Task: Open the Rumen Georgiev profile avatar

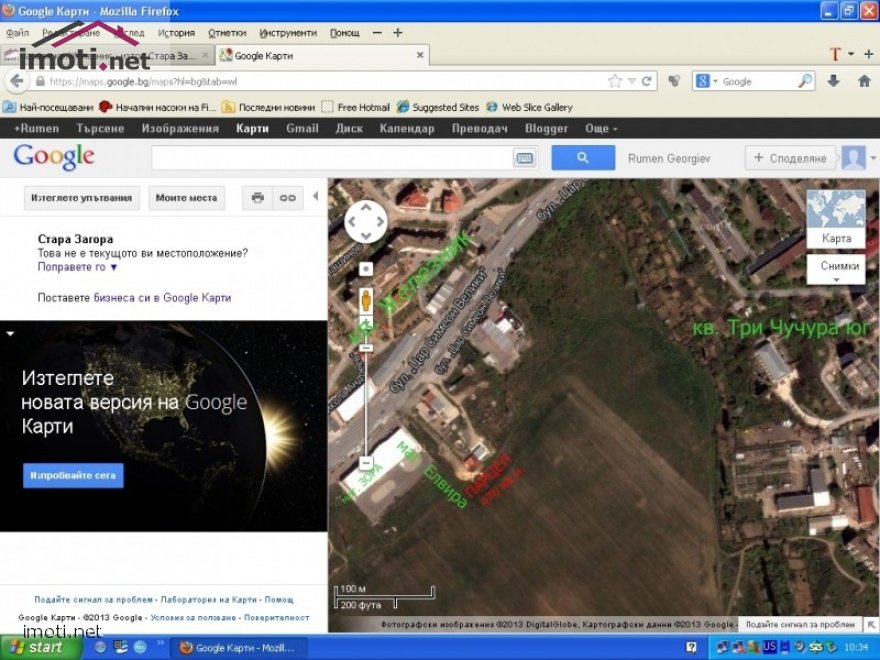Action: [x=853, y=158]
